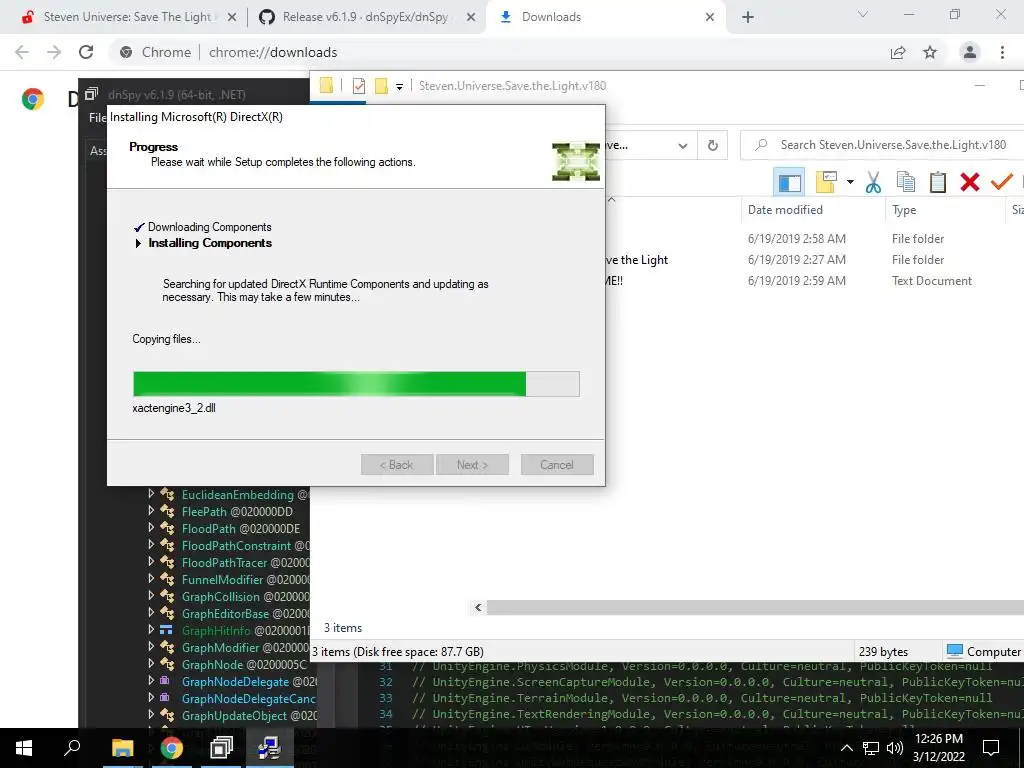This screenshot has height=768, width=1024.
Task: Click the new folder icon in Explorer title bar
Action: (x=381, y=86)
